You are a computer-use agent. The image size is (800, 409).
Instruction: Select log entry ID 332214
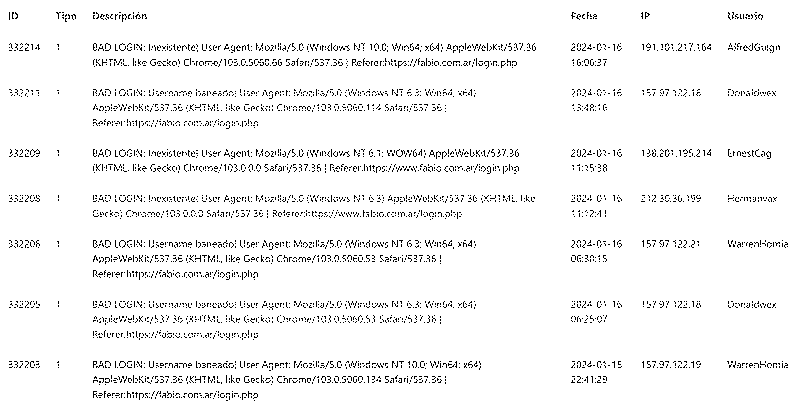point(24,47)
